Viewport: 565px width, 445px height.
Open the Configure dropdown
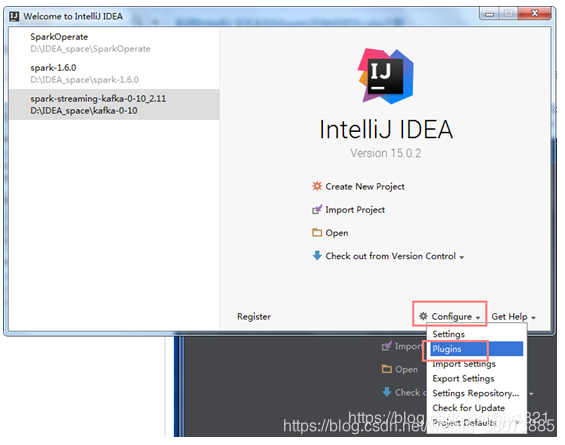450,317
